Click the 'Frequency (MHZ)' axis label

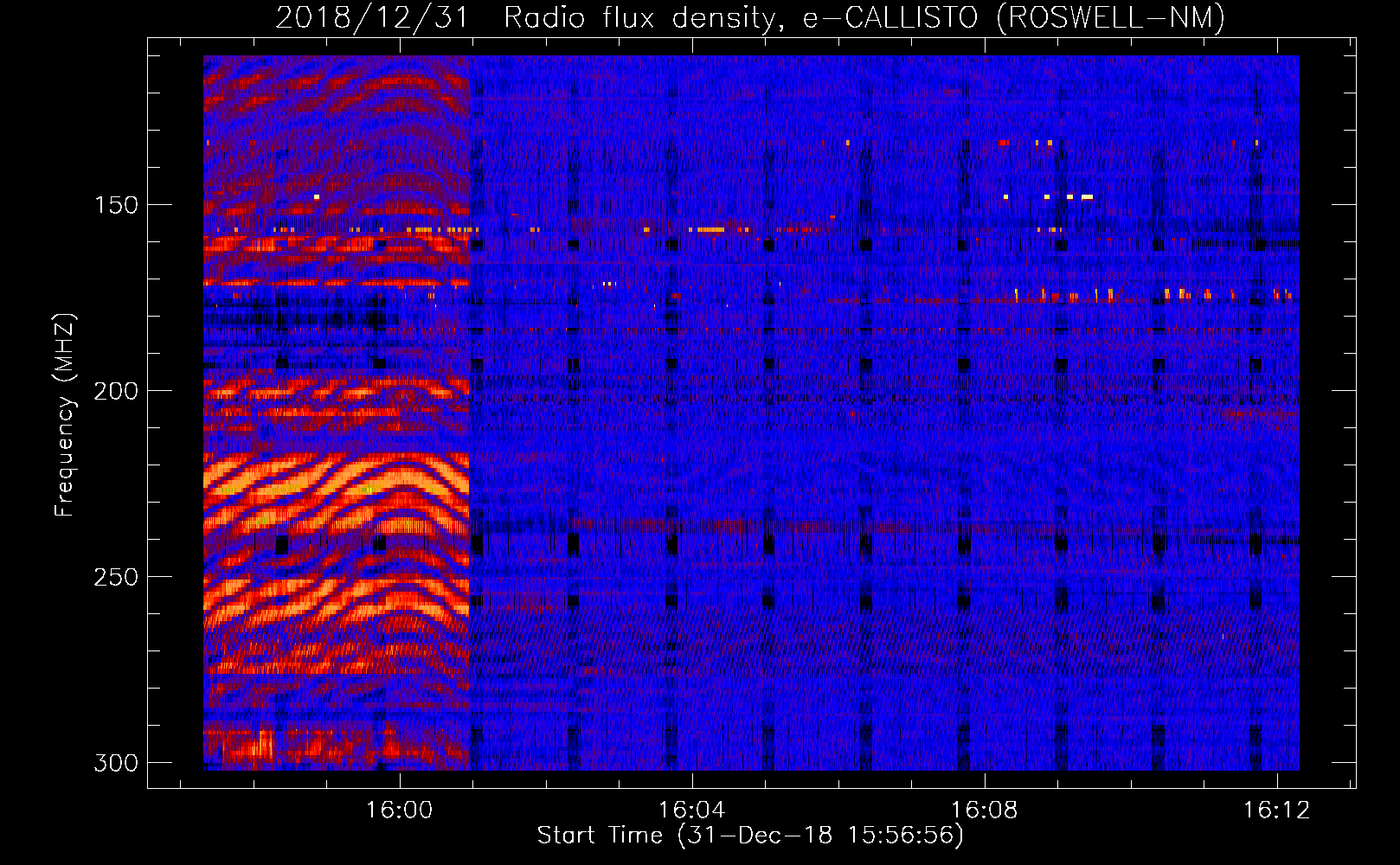[x=66, y=414]
